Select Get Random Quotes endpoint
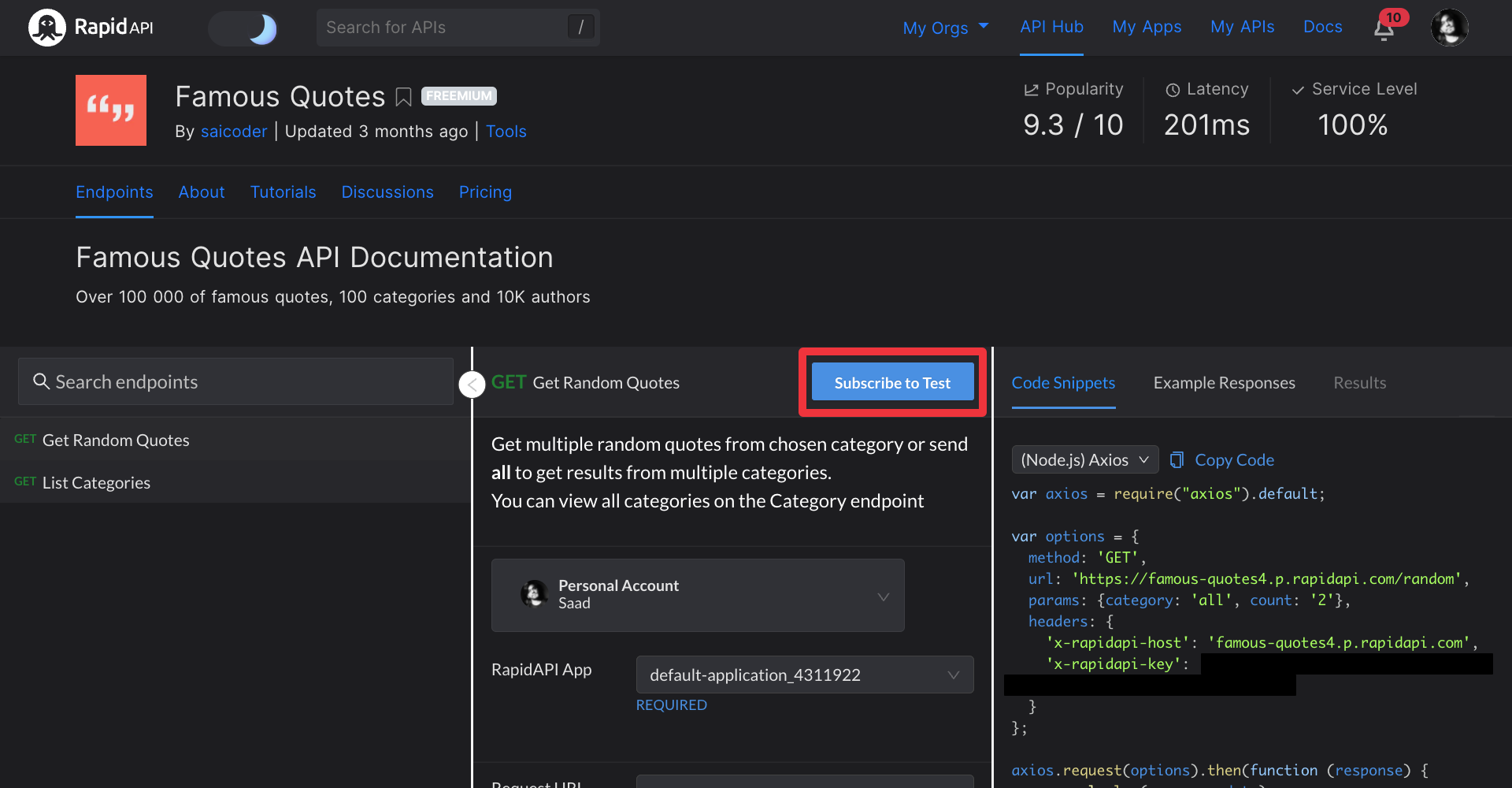This screenshot has width=1512, height=788. (x=235, y=440)
